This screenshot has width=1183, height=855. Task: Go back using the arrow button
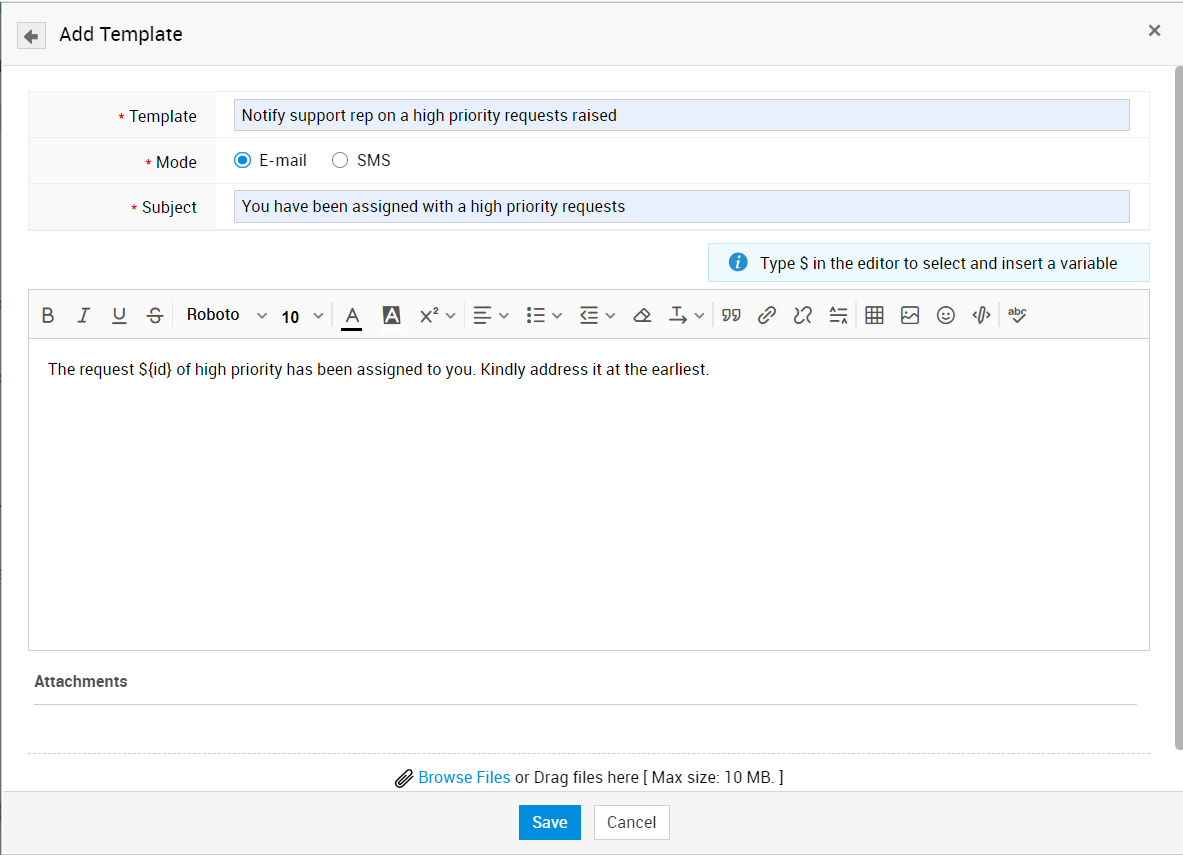[x=31, y=36]
